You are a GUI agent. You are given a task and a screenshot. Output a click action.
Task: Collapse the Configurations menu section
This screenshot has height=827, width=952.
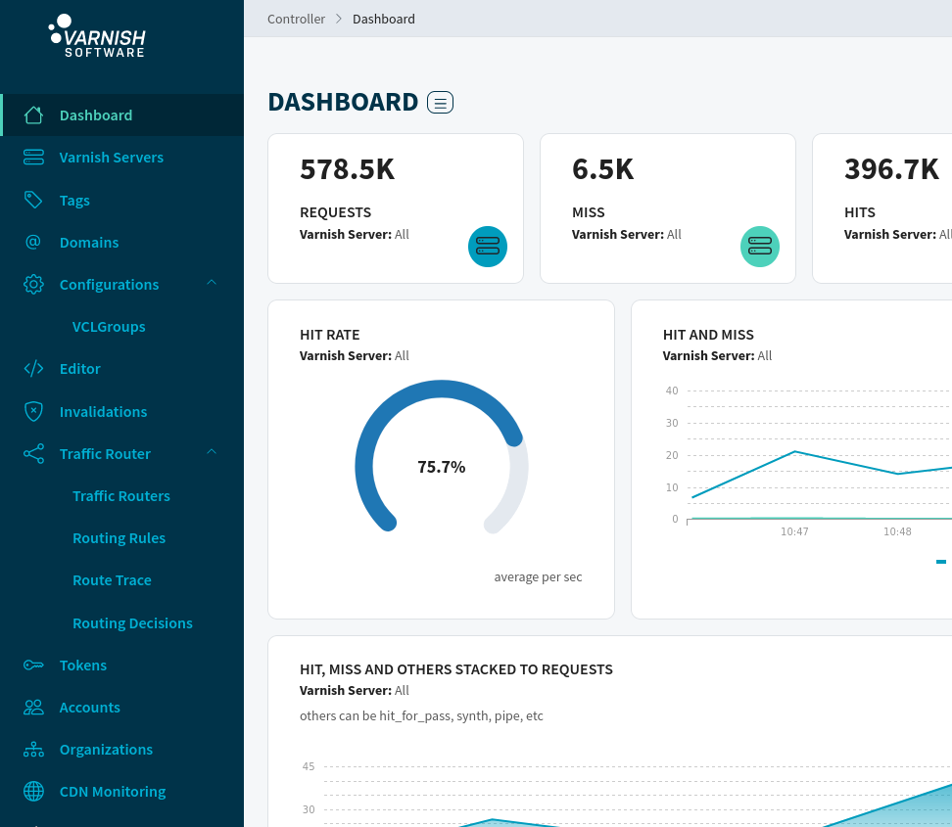(x=211, y=284)
